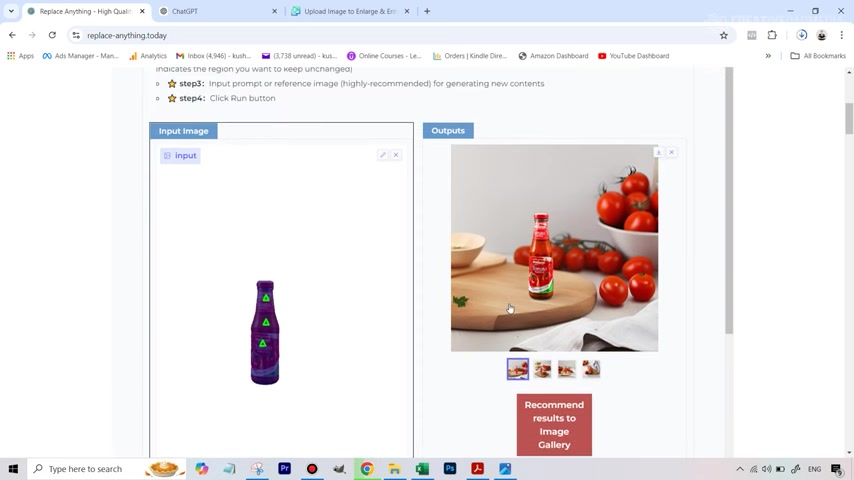Select the third output thumbnail

(x=566, y=369)
